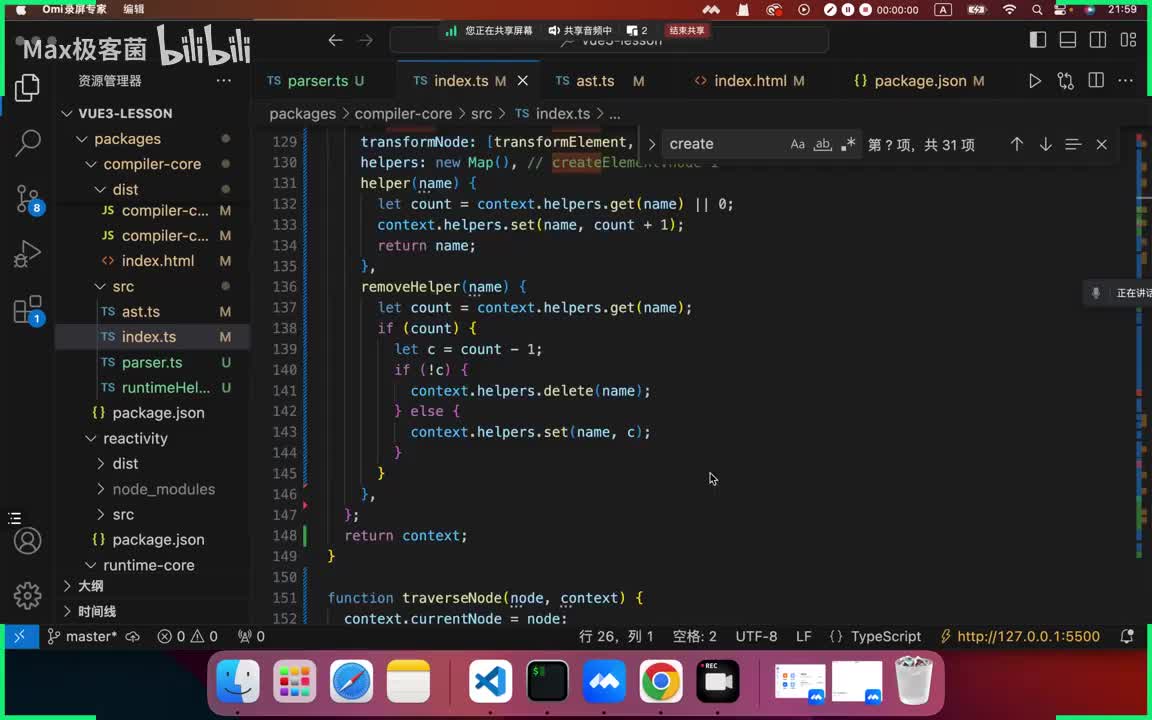This screenshot has width=1152, height=720.
Task: Toggle Match Case in find widget
Action: click(x=797, y=144)
